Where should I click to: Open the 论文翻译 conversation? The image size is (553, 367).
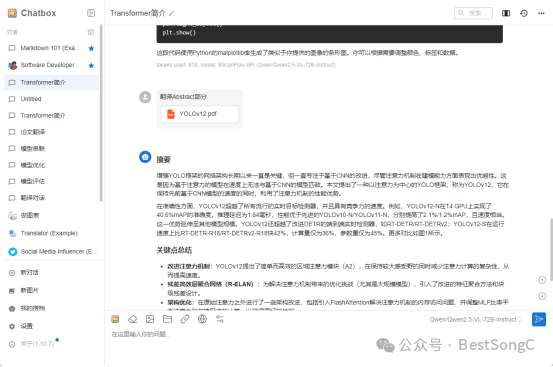tap(52, 132)
